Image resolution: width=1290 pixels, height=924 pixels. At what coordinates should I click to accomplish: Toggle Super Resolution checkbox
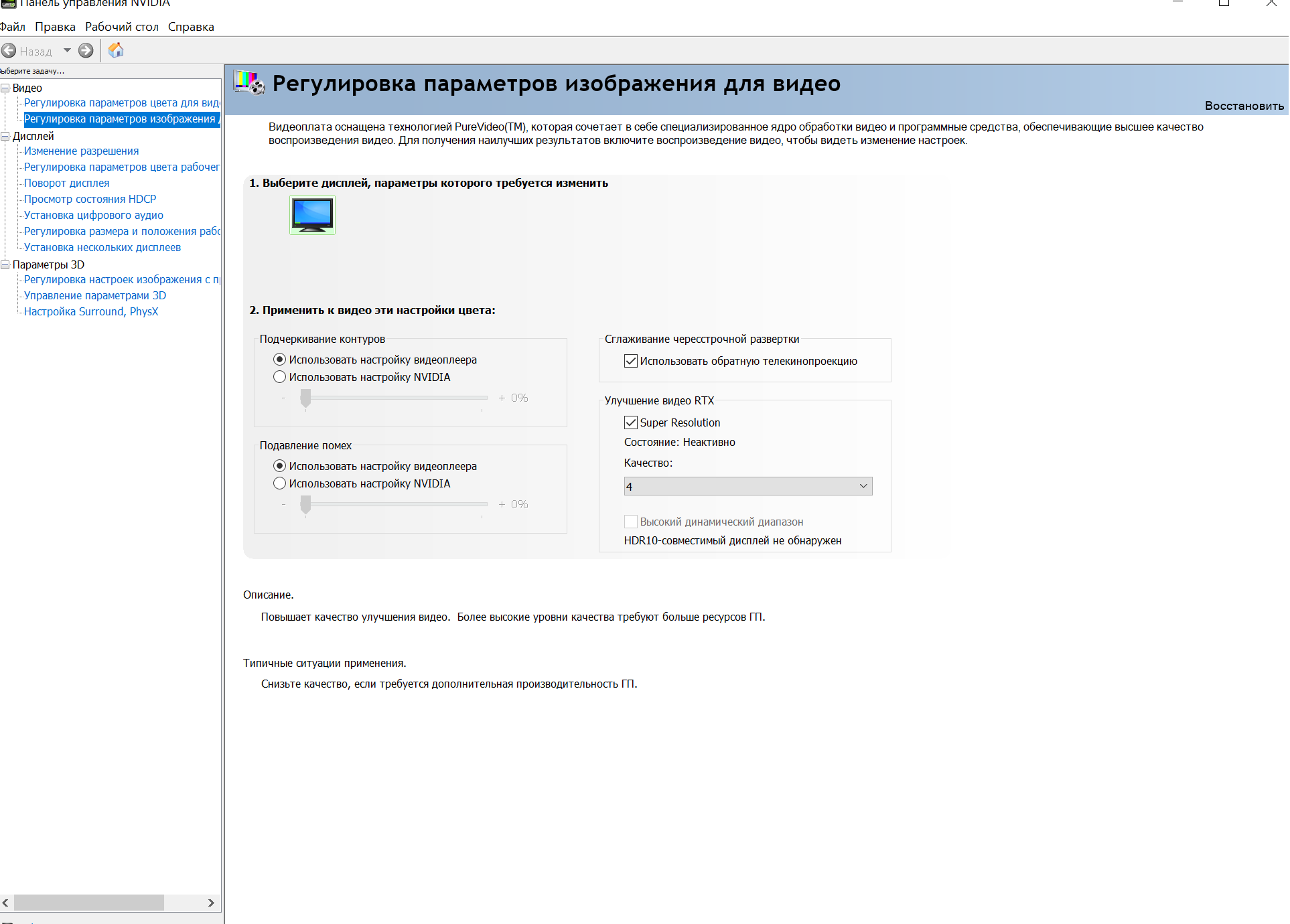click(x=630, y=422)
